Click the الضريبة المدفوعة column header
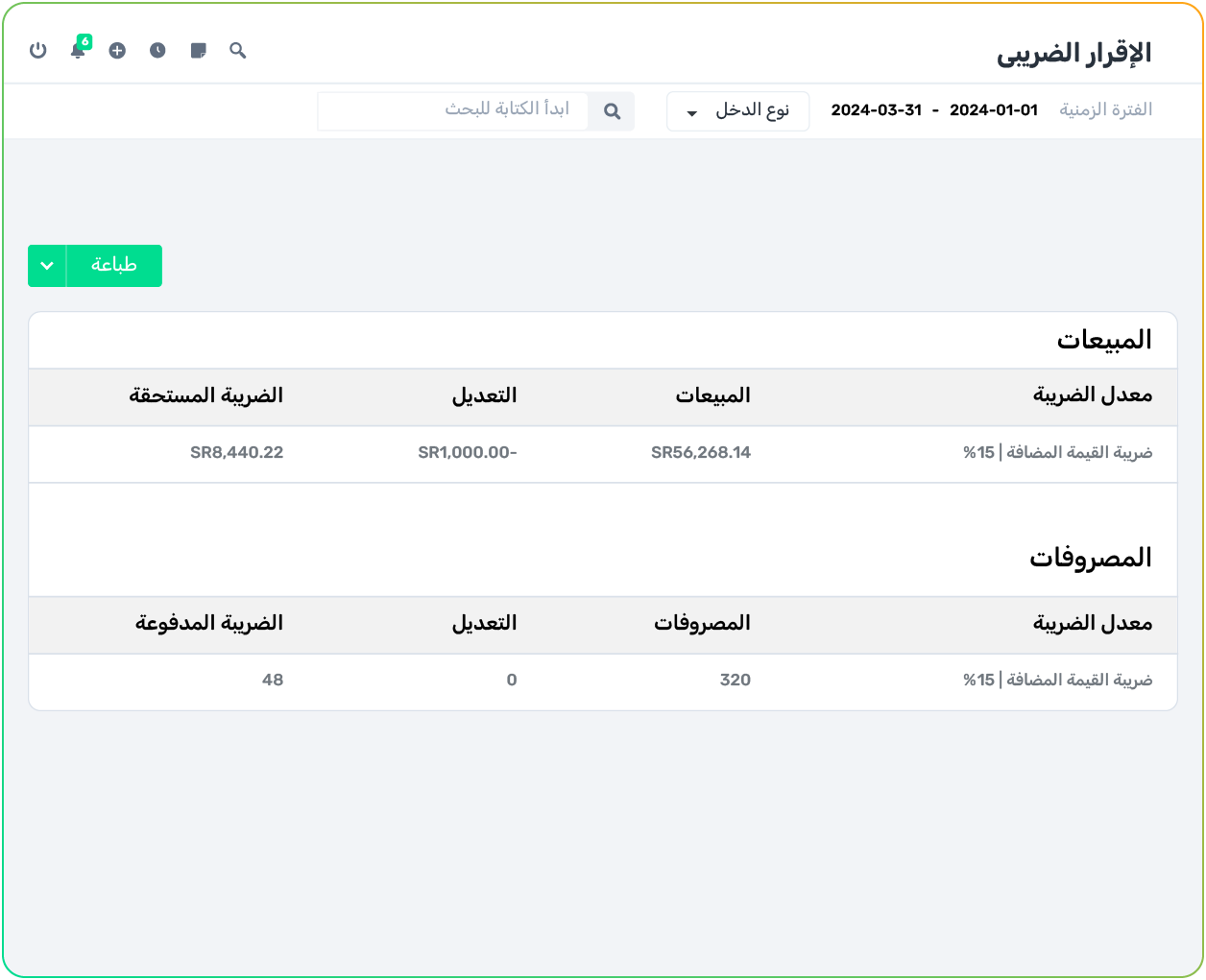 coord(209,623)
